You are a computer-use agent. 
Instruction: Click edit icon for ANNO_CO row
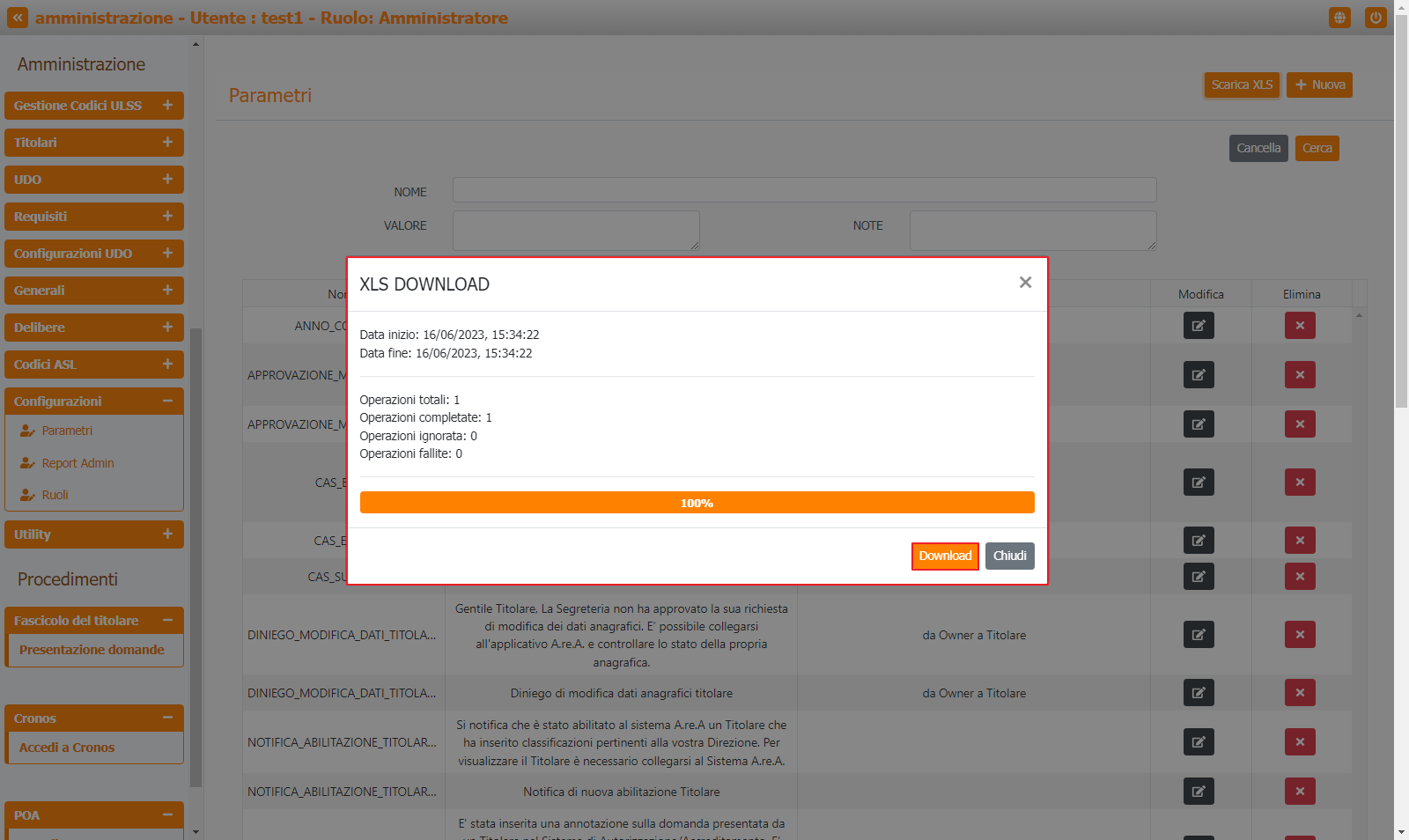click(x=1199, y=326)
